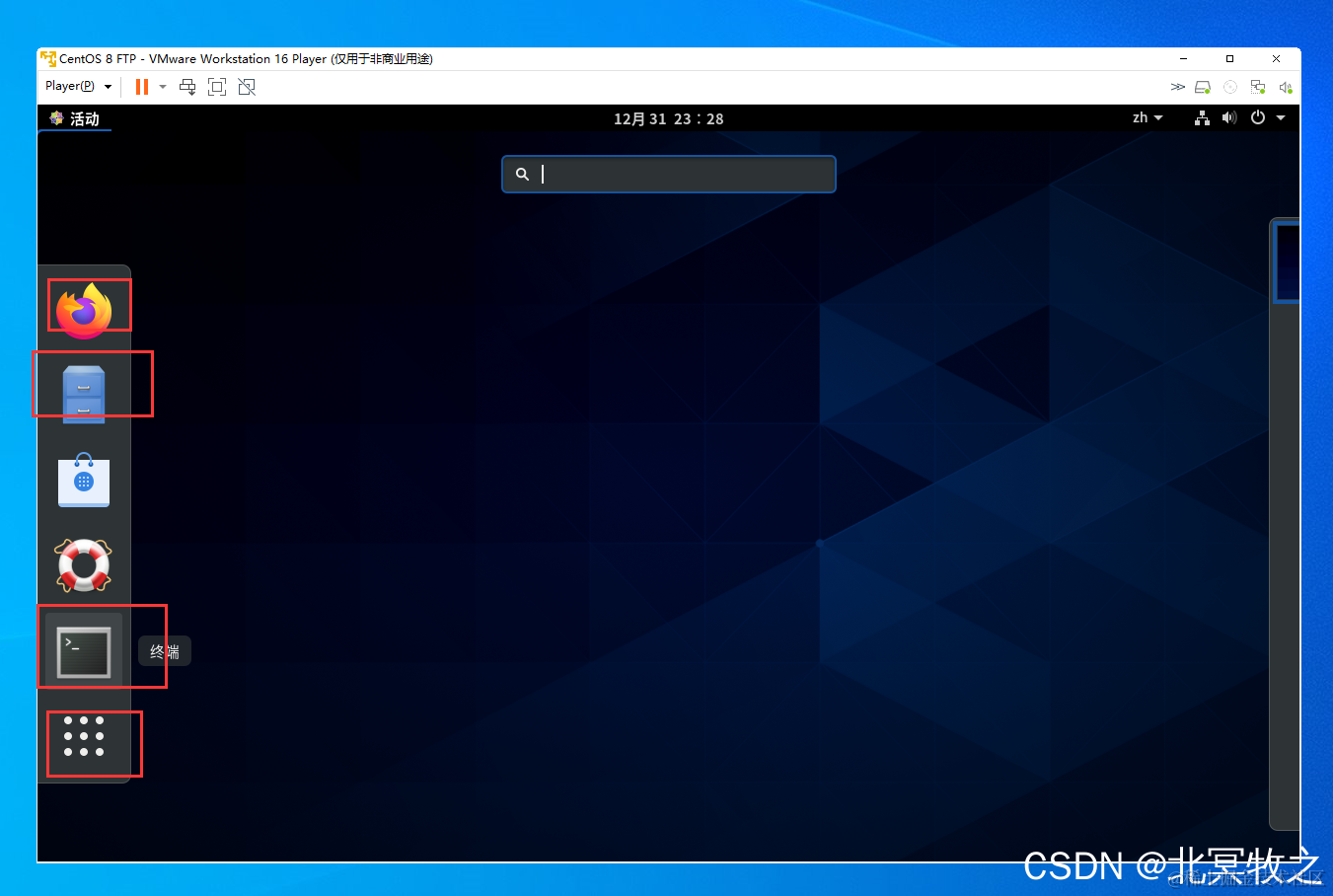Click the hard disk device icon

pos(1203,87)
